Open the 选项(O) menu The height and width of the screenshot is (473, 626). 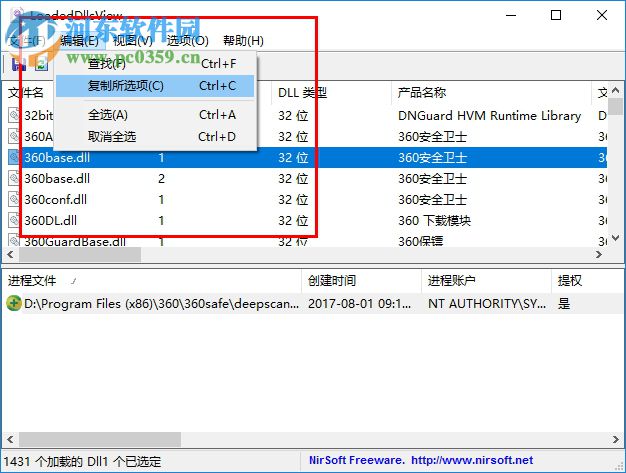[x=188, y=40]
